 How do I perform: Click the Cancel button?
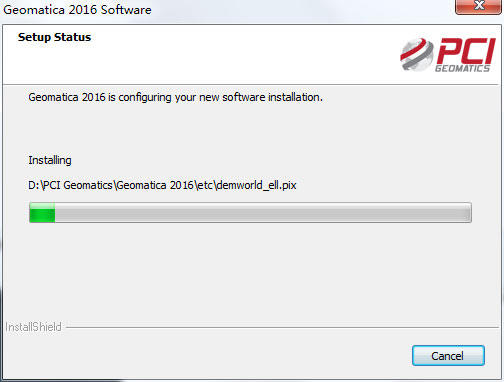[448, 355]
